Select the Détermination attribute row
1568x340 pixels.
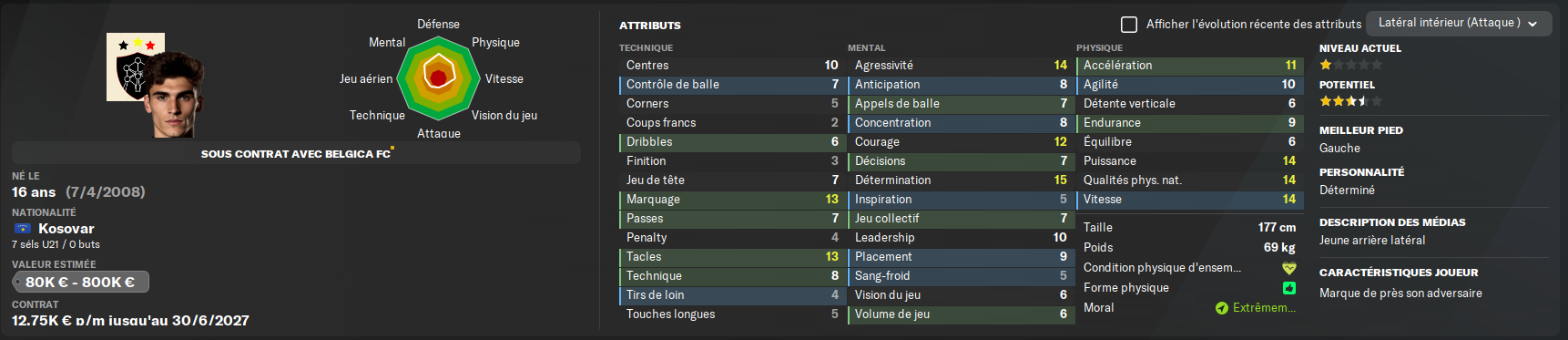(x=960, y=180)
